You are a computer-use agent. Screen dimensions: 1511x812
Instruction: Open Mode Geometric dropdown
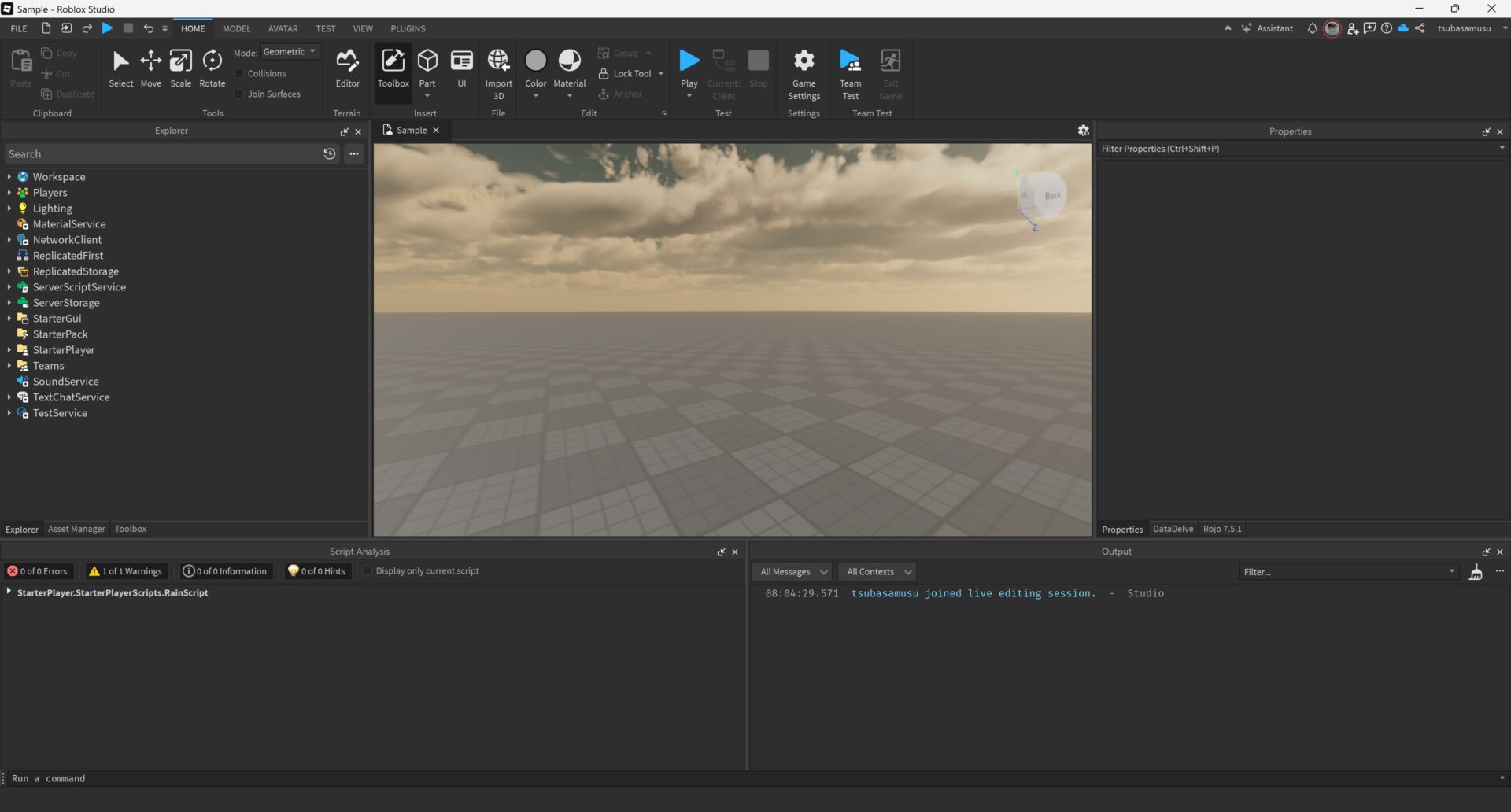click(x=290, y=52)
